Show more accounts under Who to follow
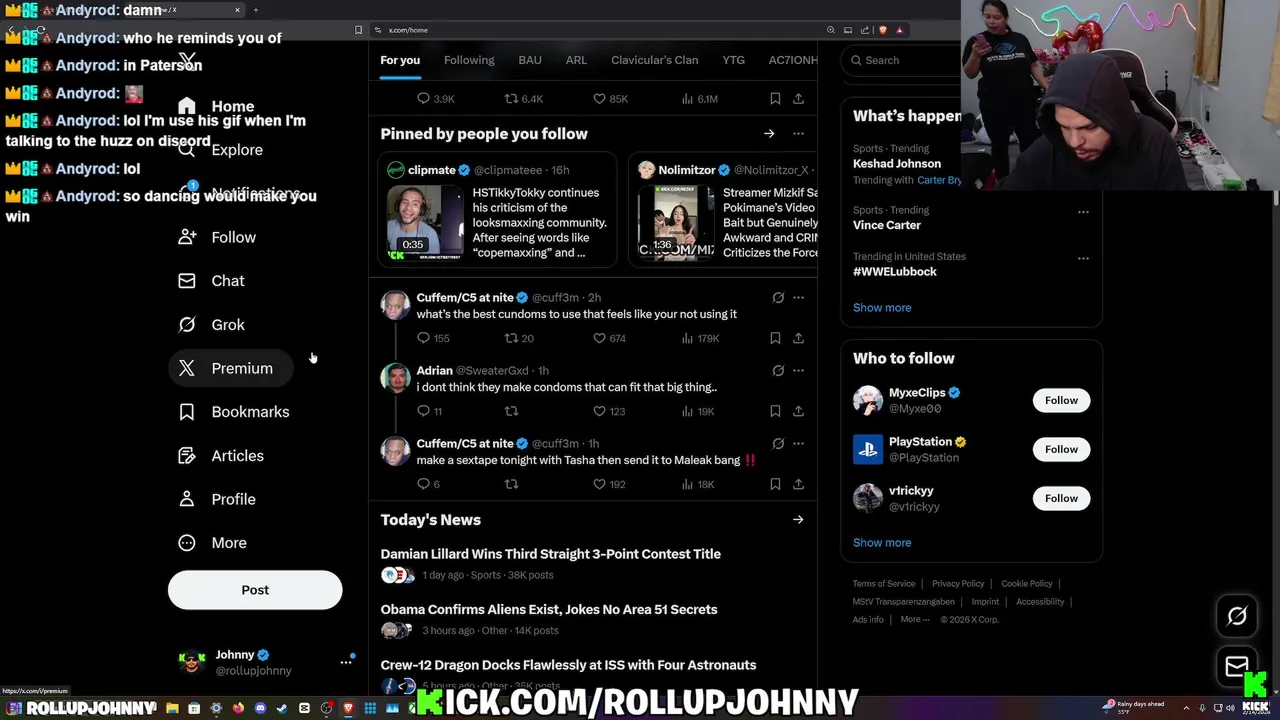 pyautogui.click(x=882, y=543)
